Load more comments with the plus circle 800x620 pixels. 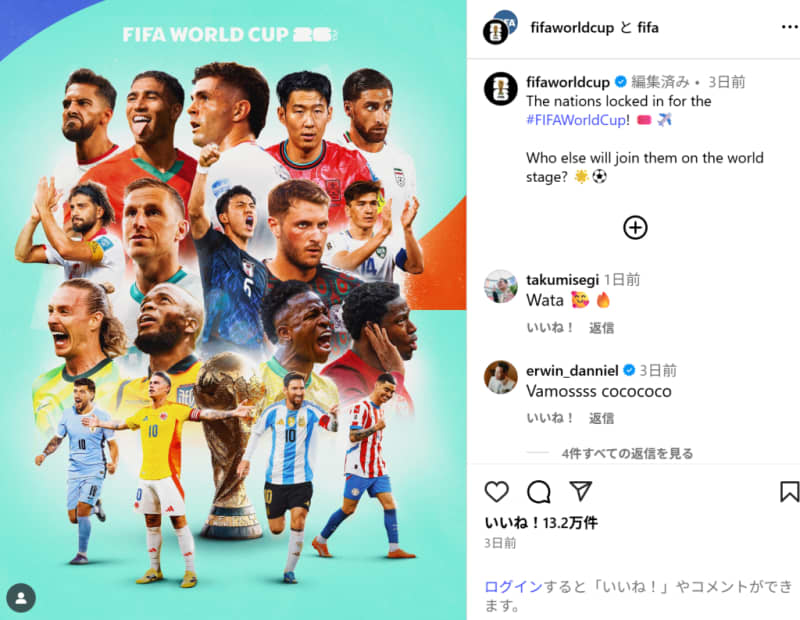[x=635, y=228]
